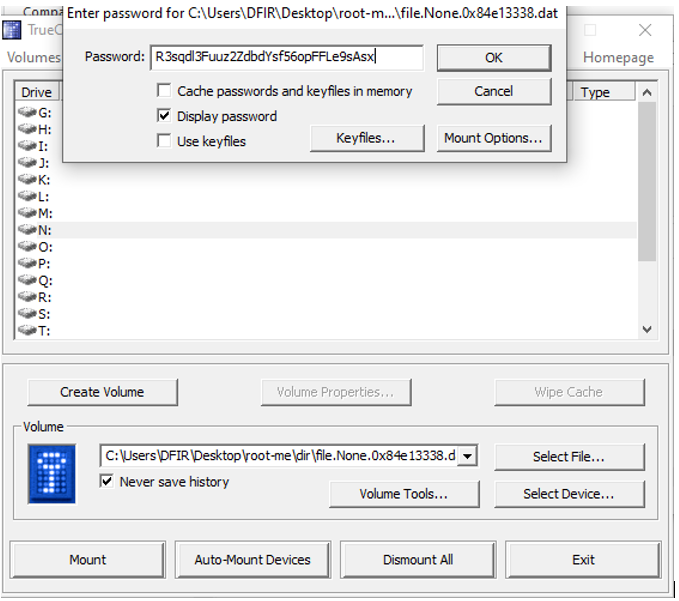Open the Volumes menu
Viewport: 679px width, 601px height.
[x=34, y=57]
